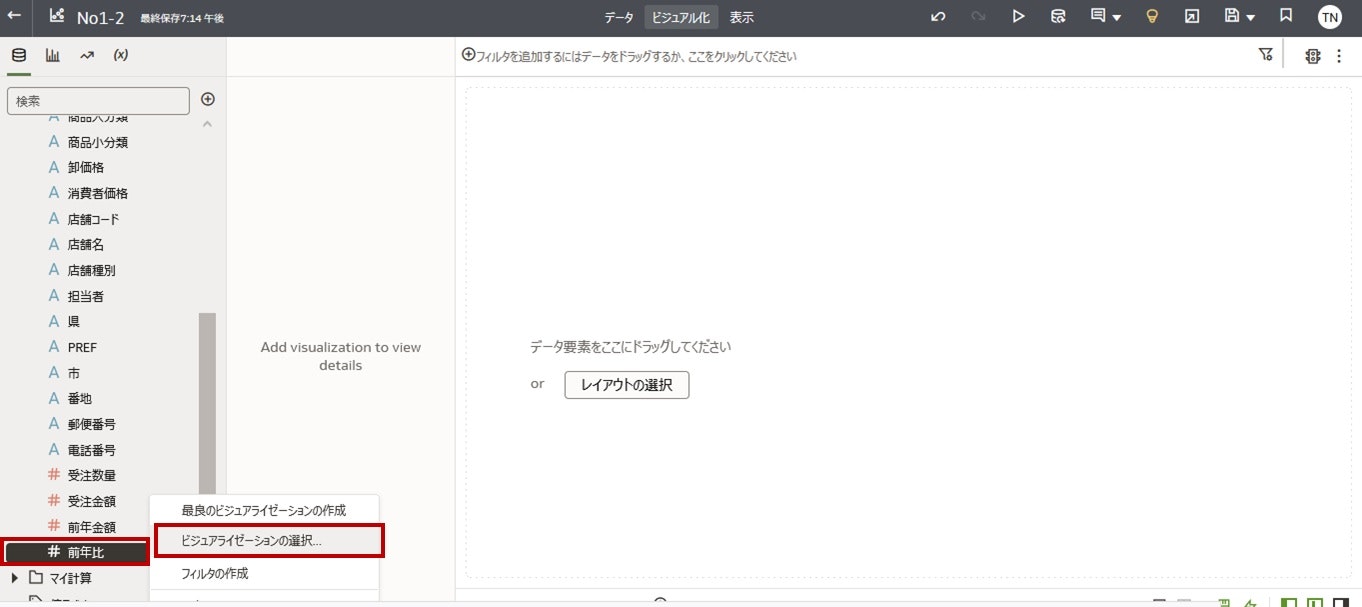Open the TN user profile avatar
1362x607 pixels.
(x=1329, y=17)
